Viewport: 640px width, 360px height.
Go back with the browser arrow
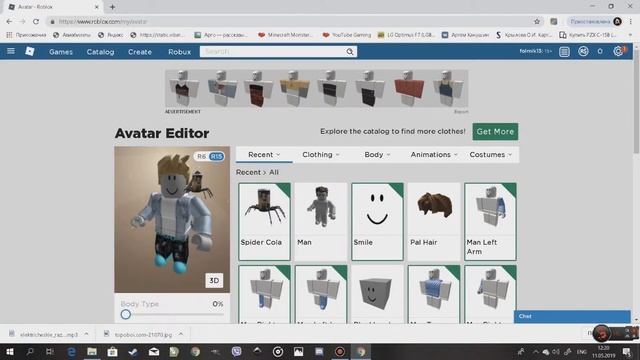click(9, 22)
